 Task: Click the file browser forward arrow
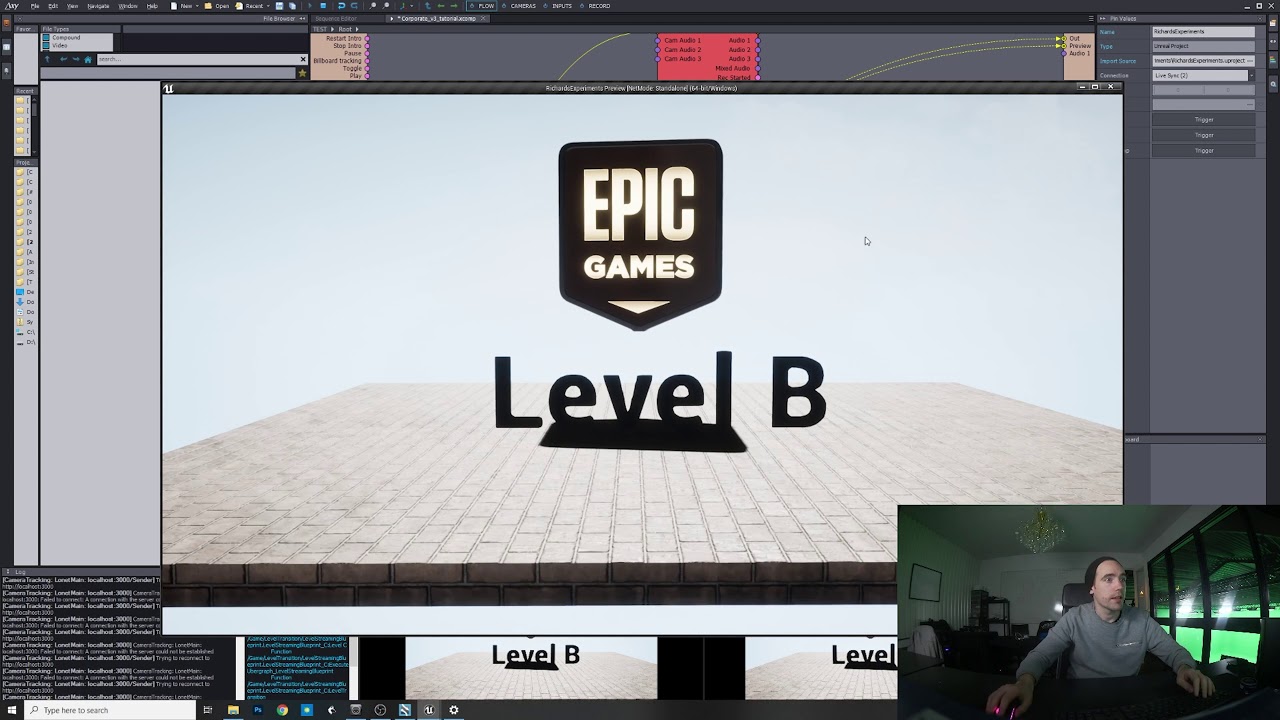click(76, 59)
